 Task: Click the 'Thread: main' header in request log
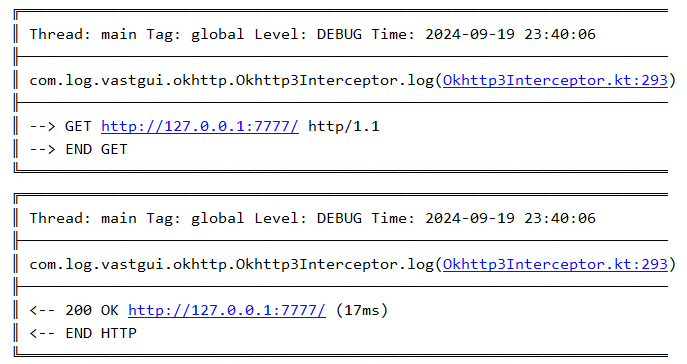click(83, 34)
